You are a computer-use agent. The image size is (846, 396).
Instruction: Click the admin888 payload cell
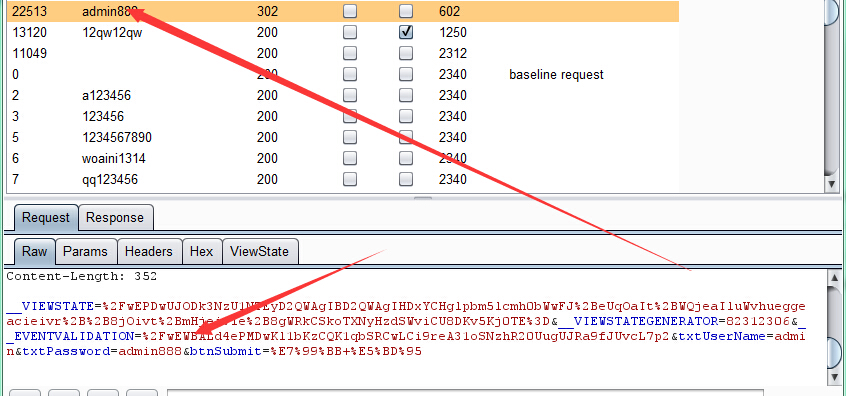pyautogui.click(x=110, y=11)
